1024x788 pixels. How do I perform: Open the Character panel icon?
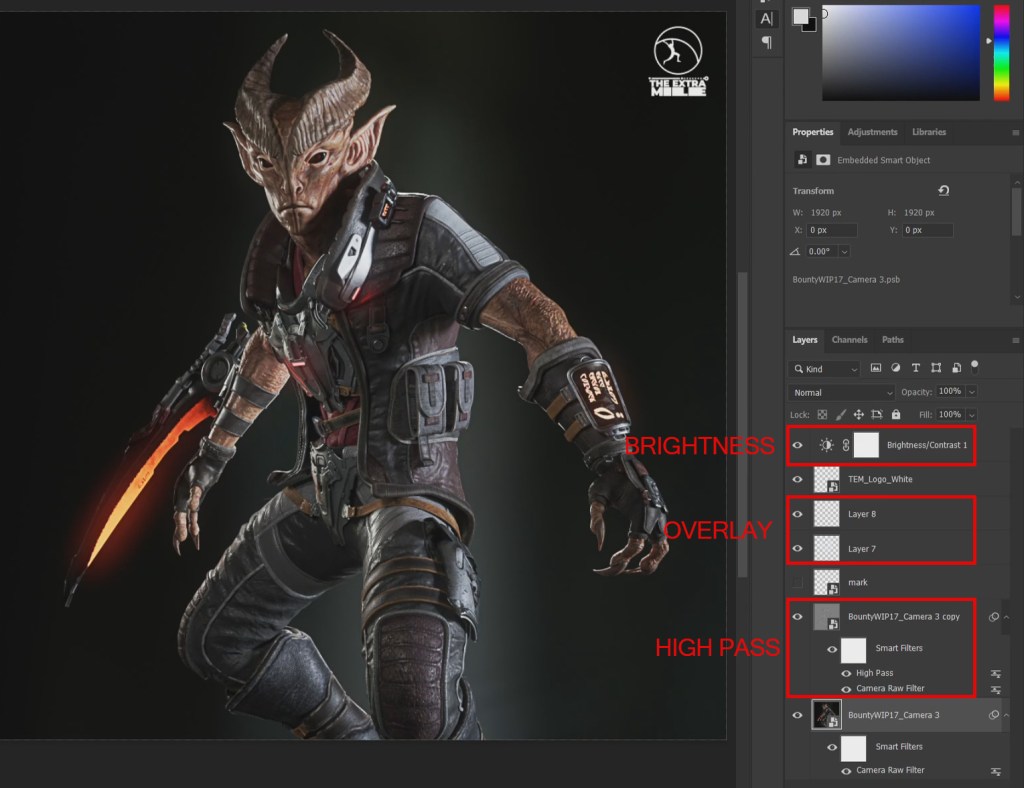point(766,19)
